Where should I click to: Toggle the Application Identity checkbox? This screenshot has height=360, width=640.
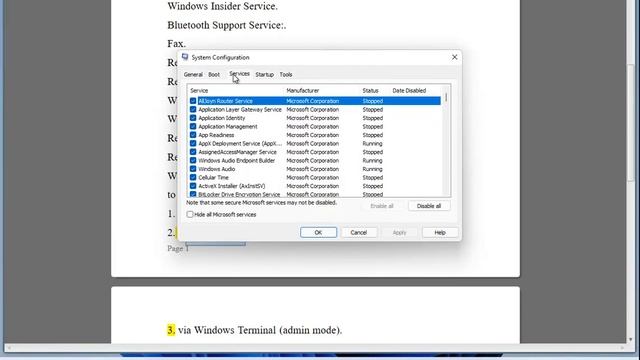pyautogui.click(x=193, y=118)
